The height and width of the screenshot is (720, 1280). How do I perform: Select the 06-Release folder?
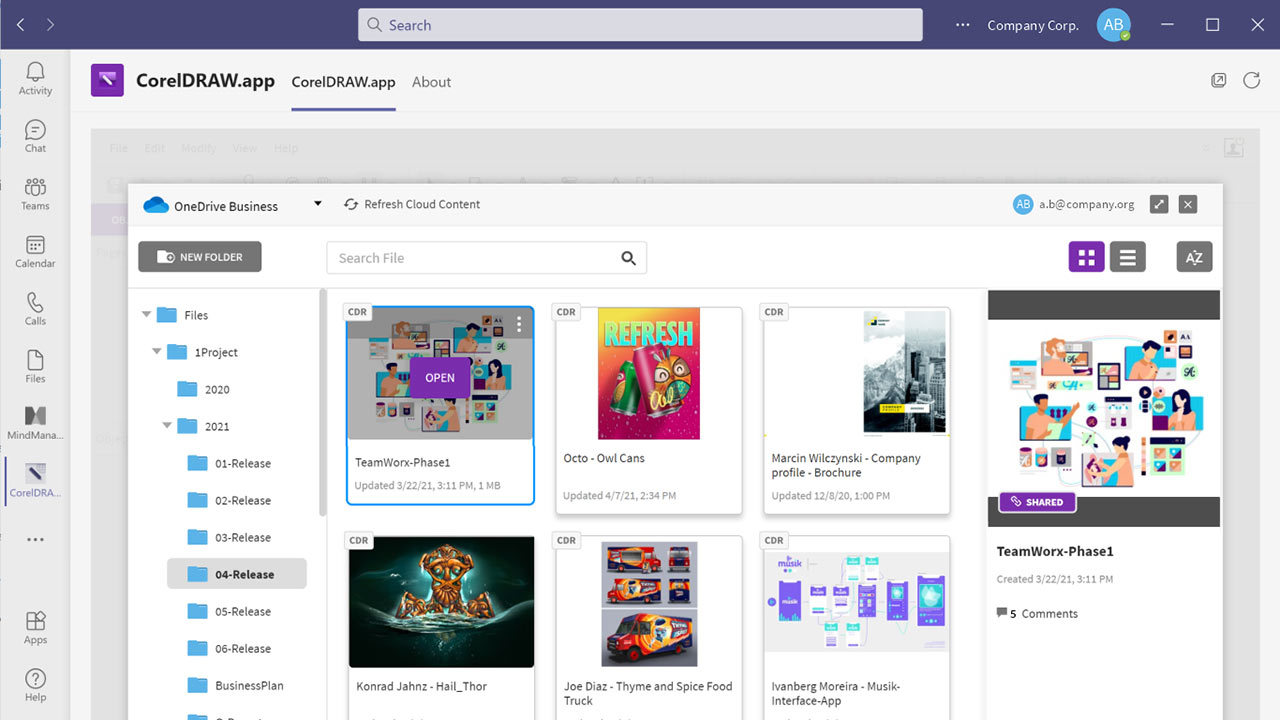pyautogui.click(x=229, y=648)
